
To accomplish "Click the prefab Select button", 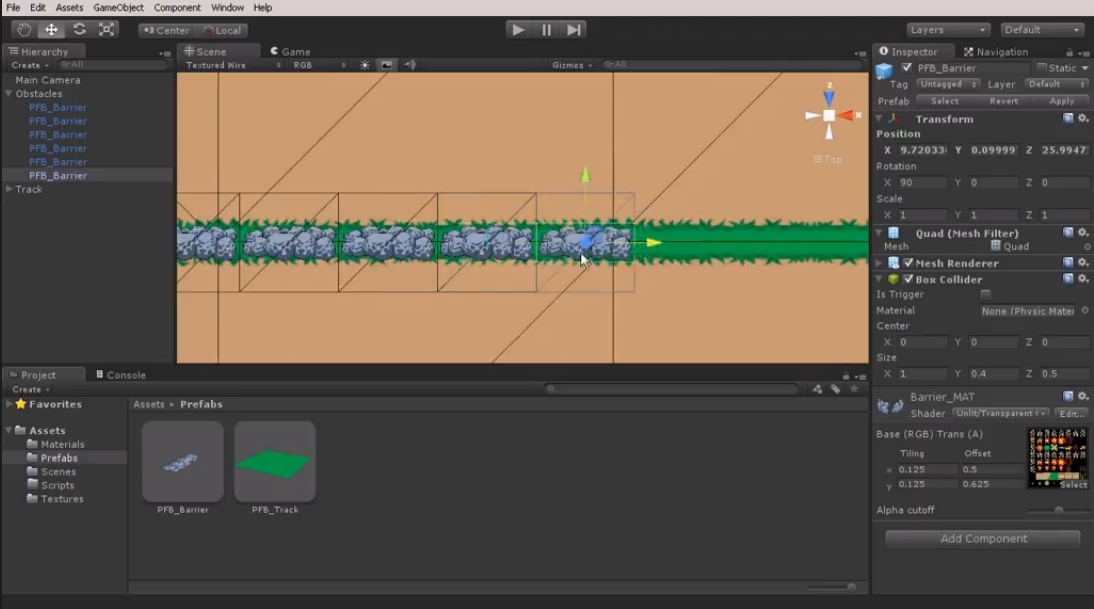I will 945,101.
